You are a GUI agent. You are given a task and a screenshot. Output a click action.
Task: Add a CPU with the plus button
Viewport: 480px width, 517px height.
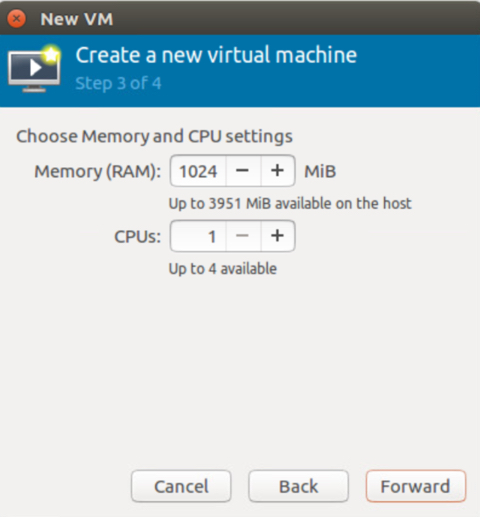[278, 236]
